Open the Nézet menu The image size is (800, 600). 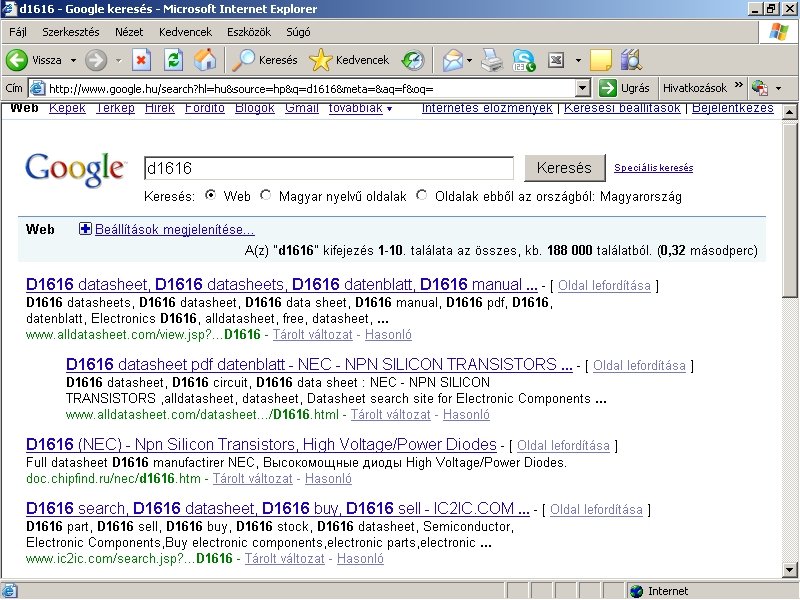click(x=129, y=32)
